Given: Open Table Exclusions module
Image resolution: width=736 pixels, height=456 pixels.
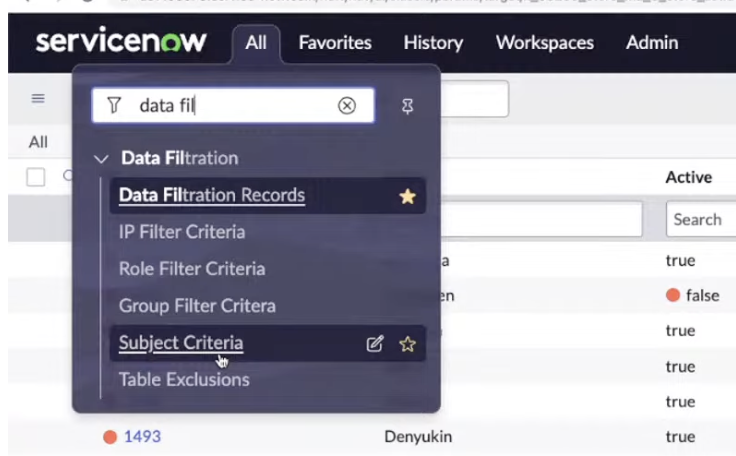Looking at the screenshot, I should pos(184,379).
